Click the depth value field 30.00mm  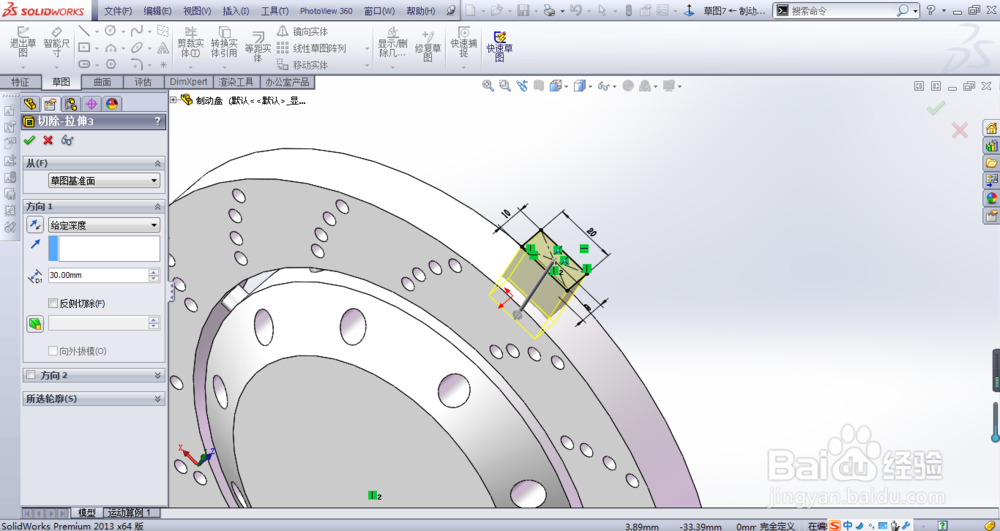click(98, 275)
